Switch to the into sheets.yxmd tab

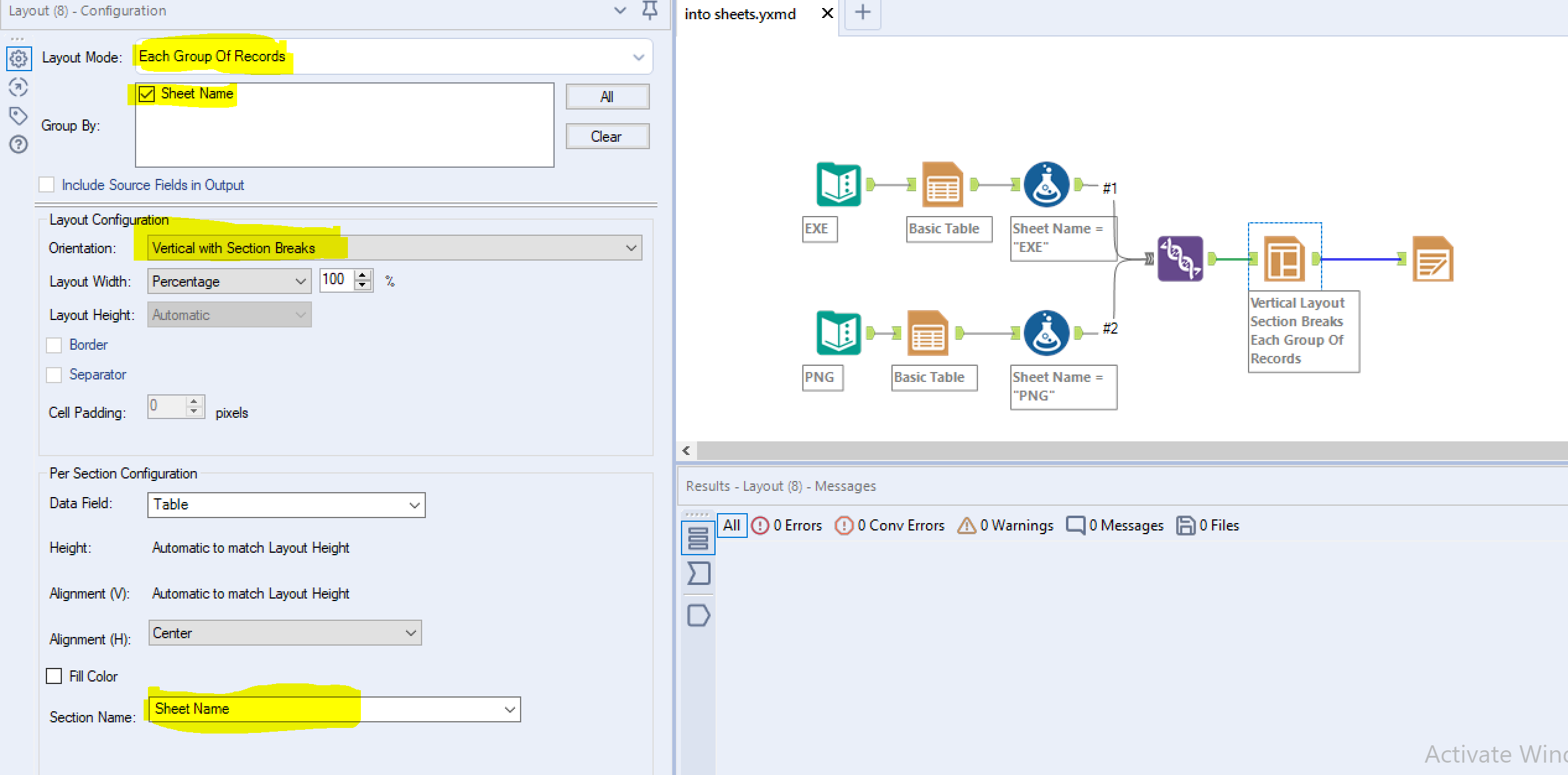click(x=740, y=14)
